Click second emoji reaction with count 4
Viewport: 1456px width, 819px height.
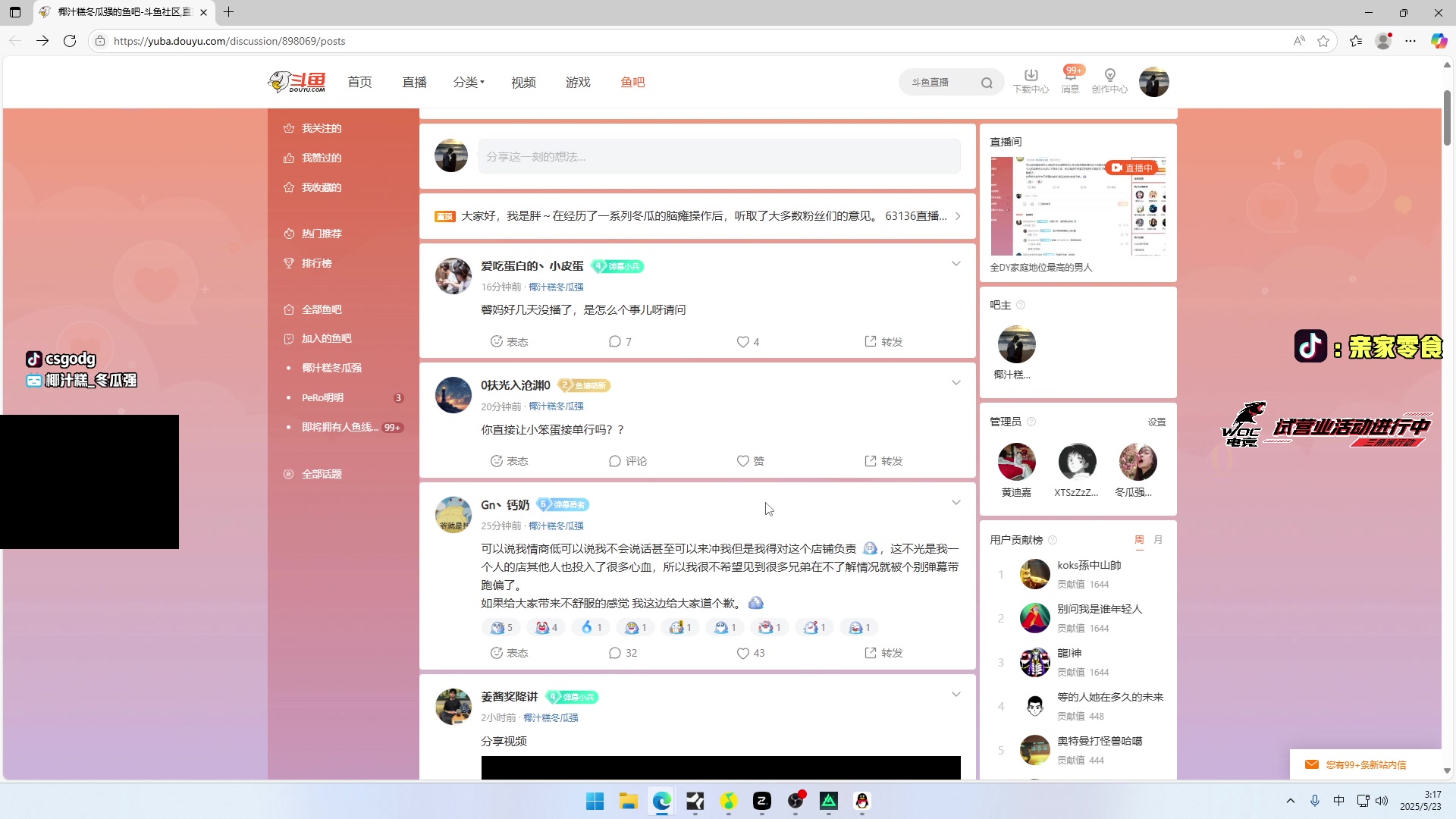coord(546,627)
